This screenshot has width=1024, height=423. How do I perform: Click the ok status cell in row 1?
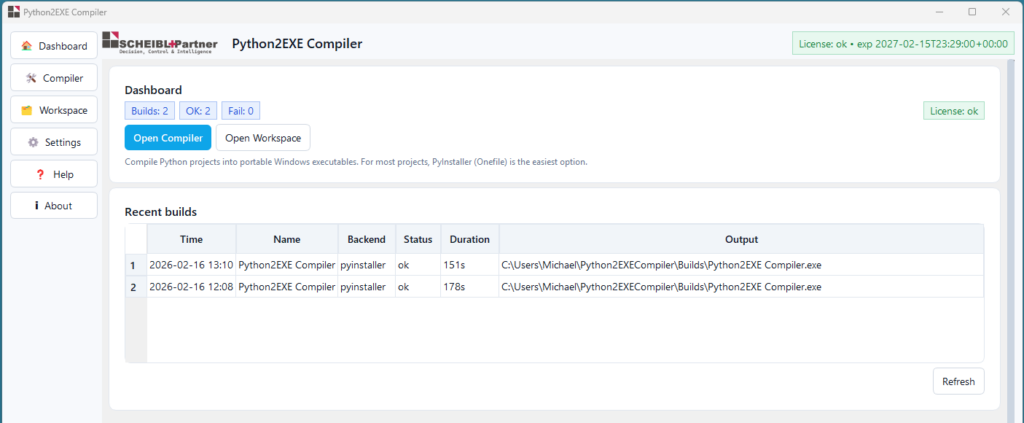tap(418, 265)
